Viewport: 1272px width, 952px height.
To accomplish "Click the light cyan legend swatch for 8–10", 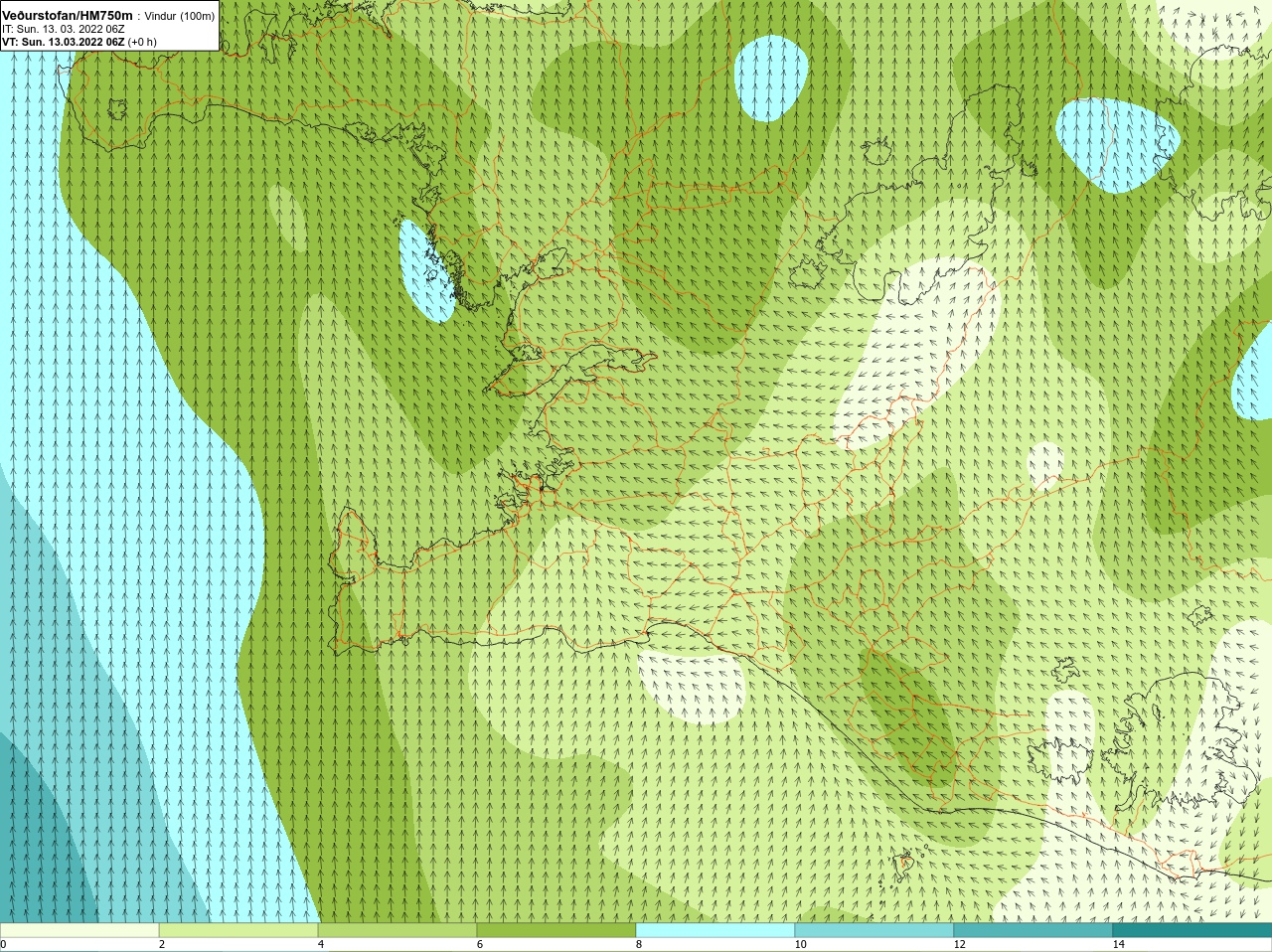I will click(715, 930).
